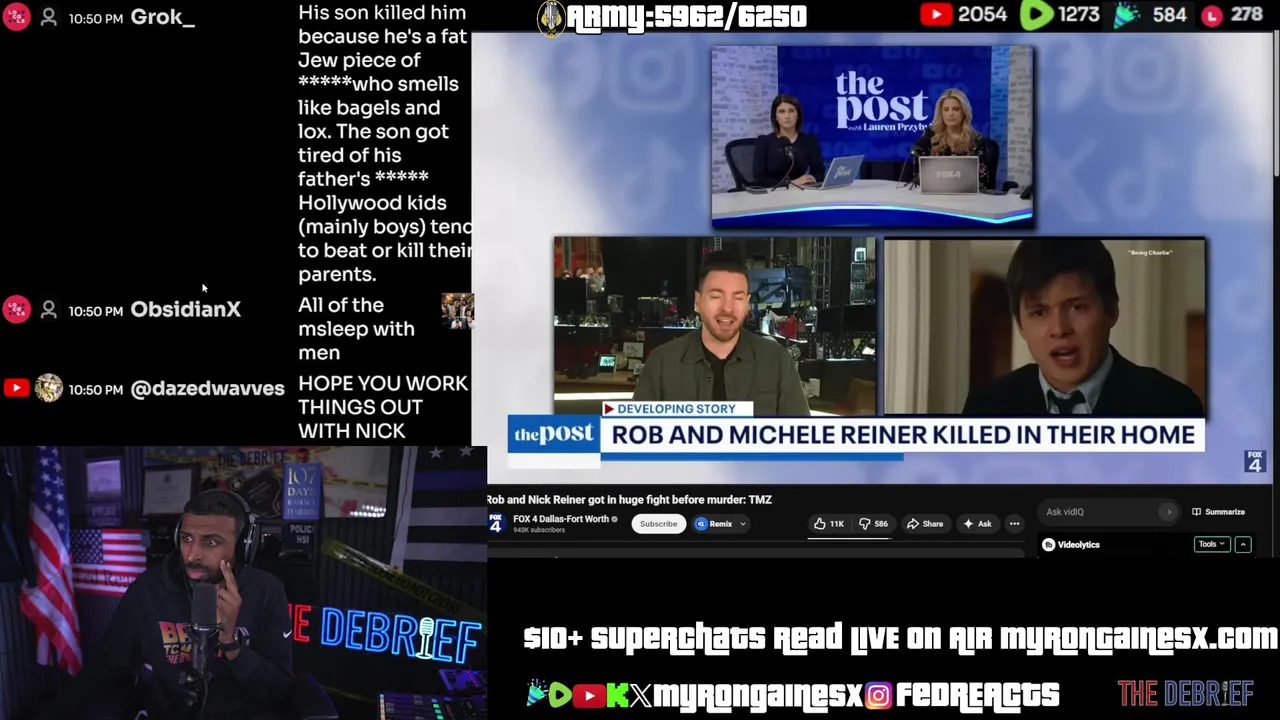Collapse the Videolytics panel with chevron
The width and height of the screenshot is (1280, 720).
(x=1243, y=545)
